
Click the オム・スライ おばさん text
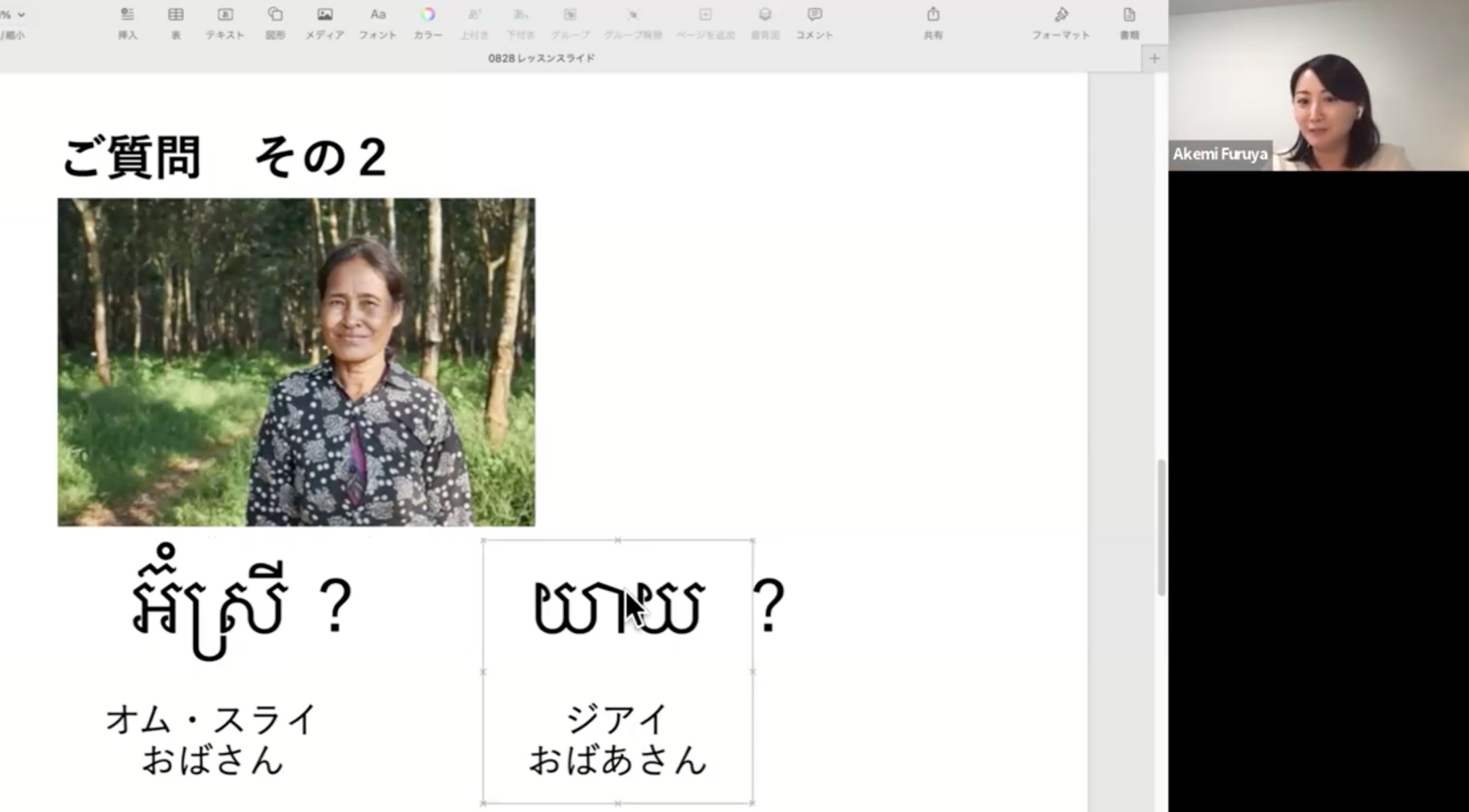click(212, 739)
